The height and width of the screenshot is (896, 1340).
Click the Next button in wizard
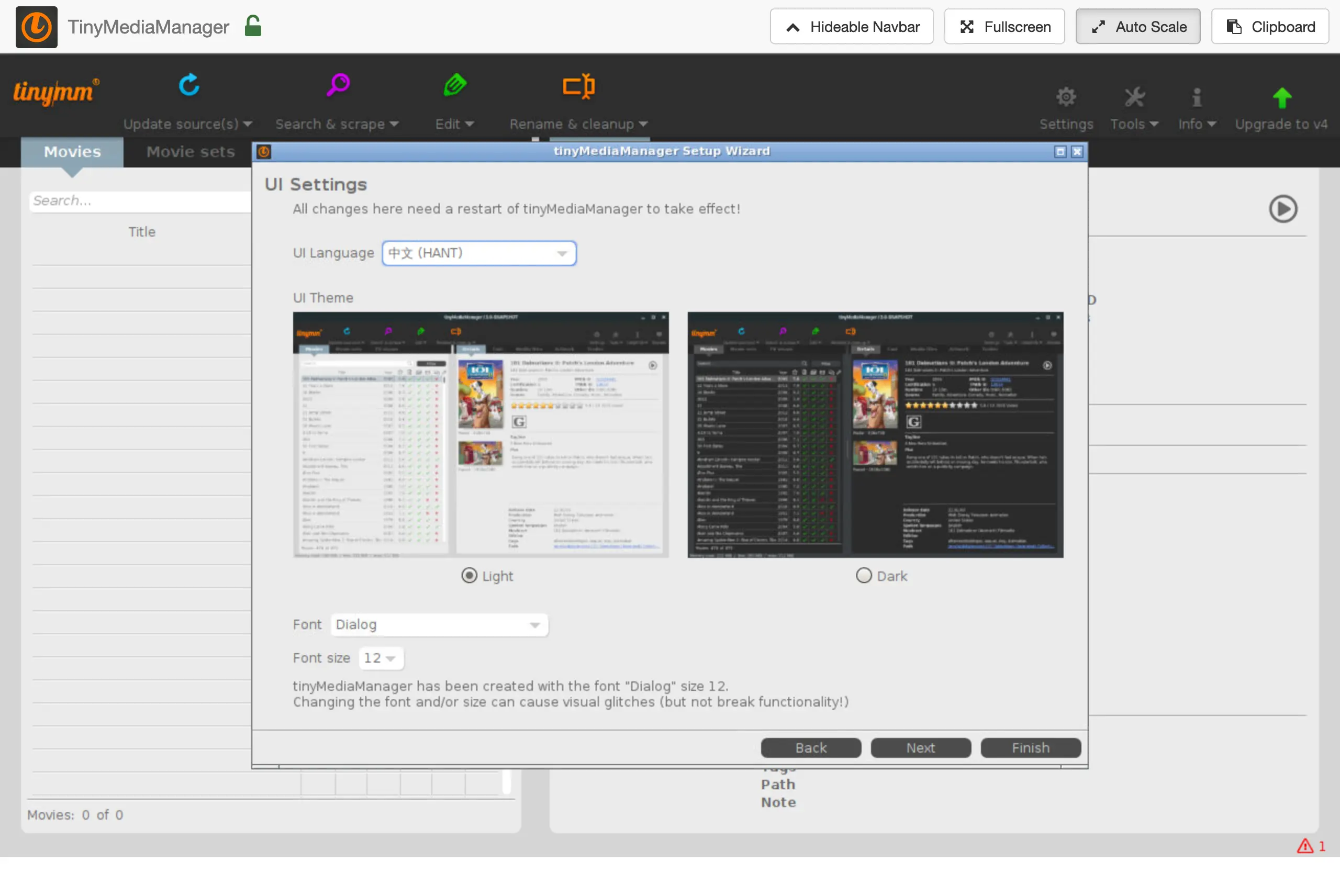(921, 748)
